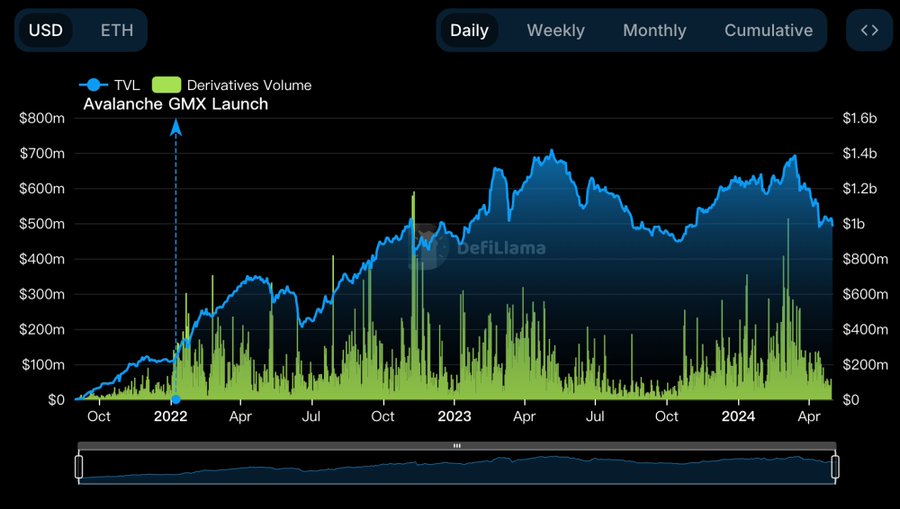
Task: Select the Cumulative view tab
Action: (x=768, y=30)
